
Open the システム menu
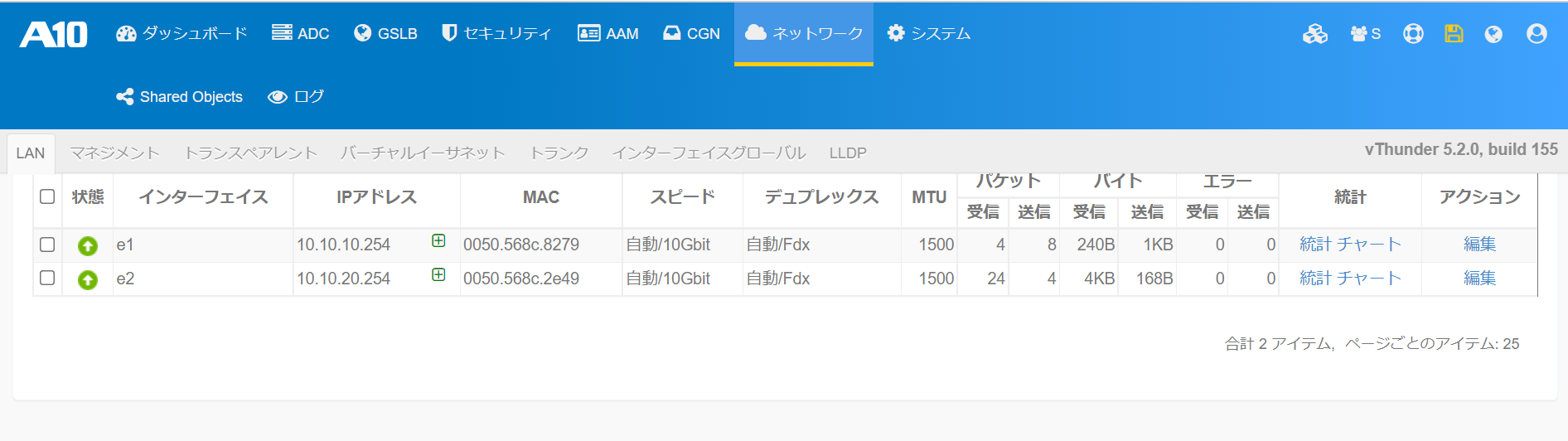point(929,33)
